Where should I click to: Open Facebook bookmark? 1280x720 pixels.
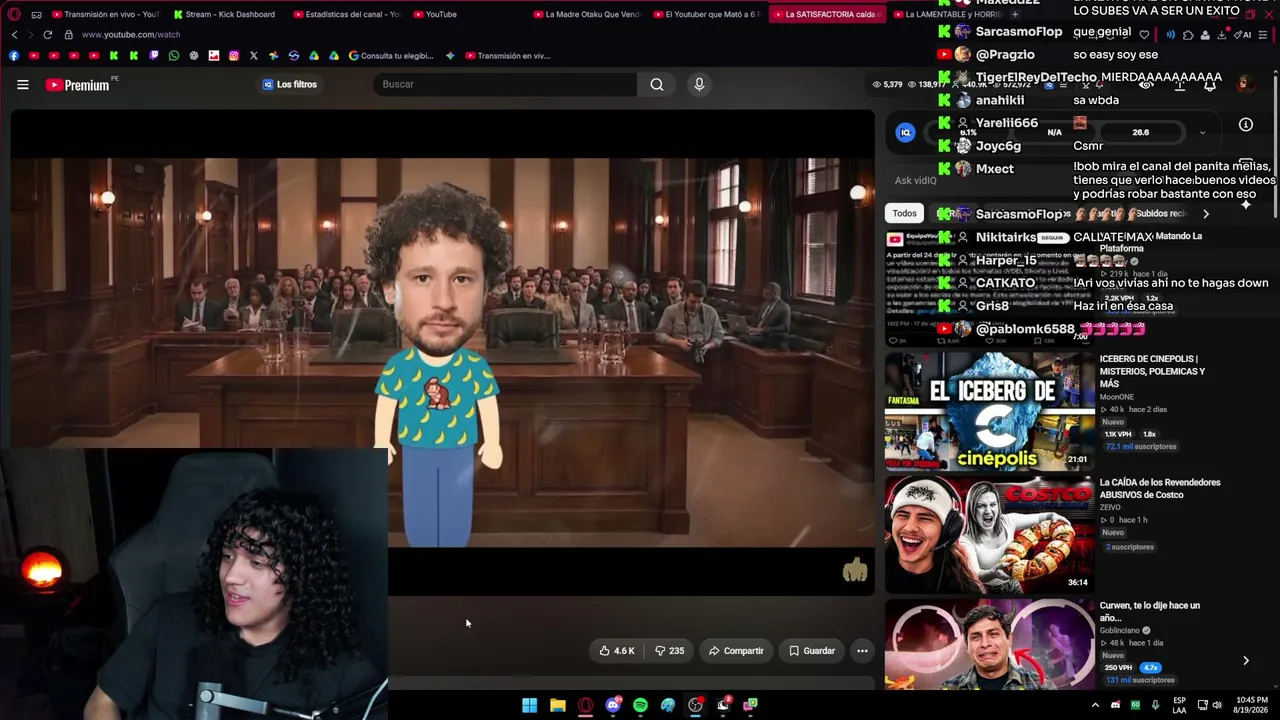[x=13, y=56]
